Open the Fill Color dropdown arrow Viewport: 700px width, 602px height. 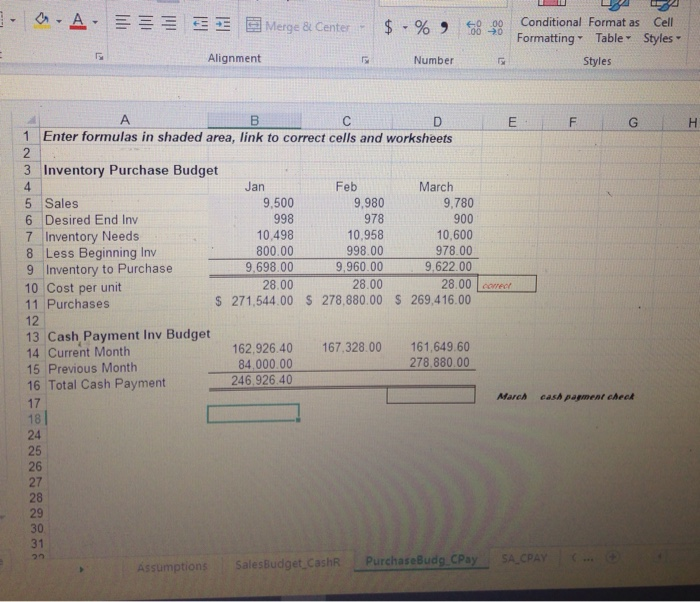(x=59, y=21)
